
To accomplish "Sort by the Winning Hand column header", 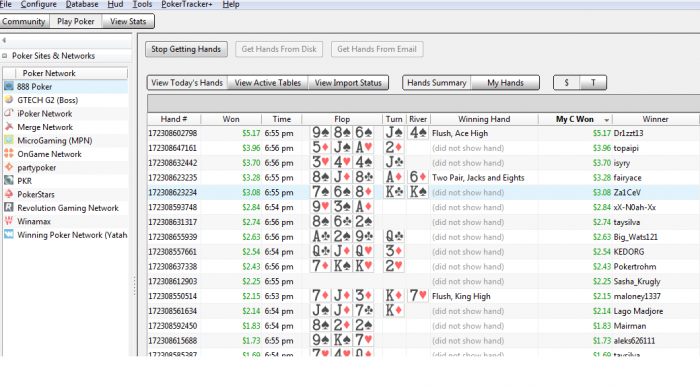I will pos(484,119).
